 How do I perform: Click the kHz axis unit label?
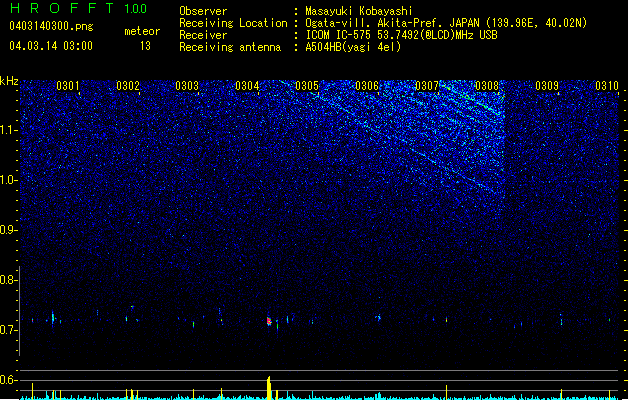pyautogui.click(x=9, y=81)
